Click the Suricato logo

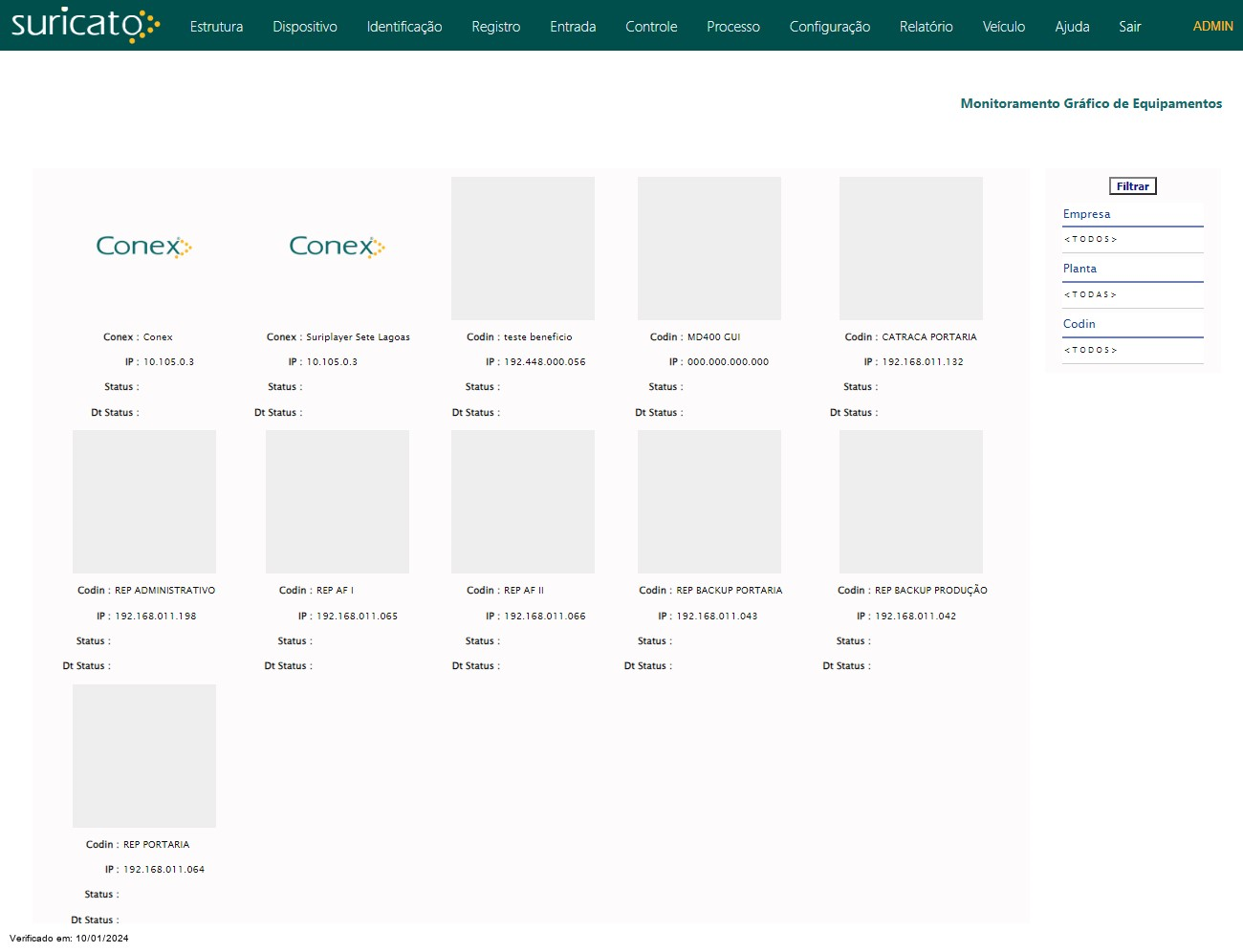85,25
